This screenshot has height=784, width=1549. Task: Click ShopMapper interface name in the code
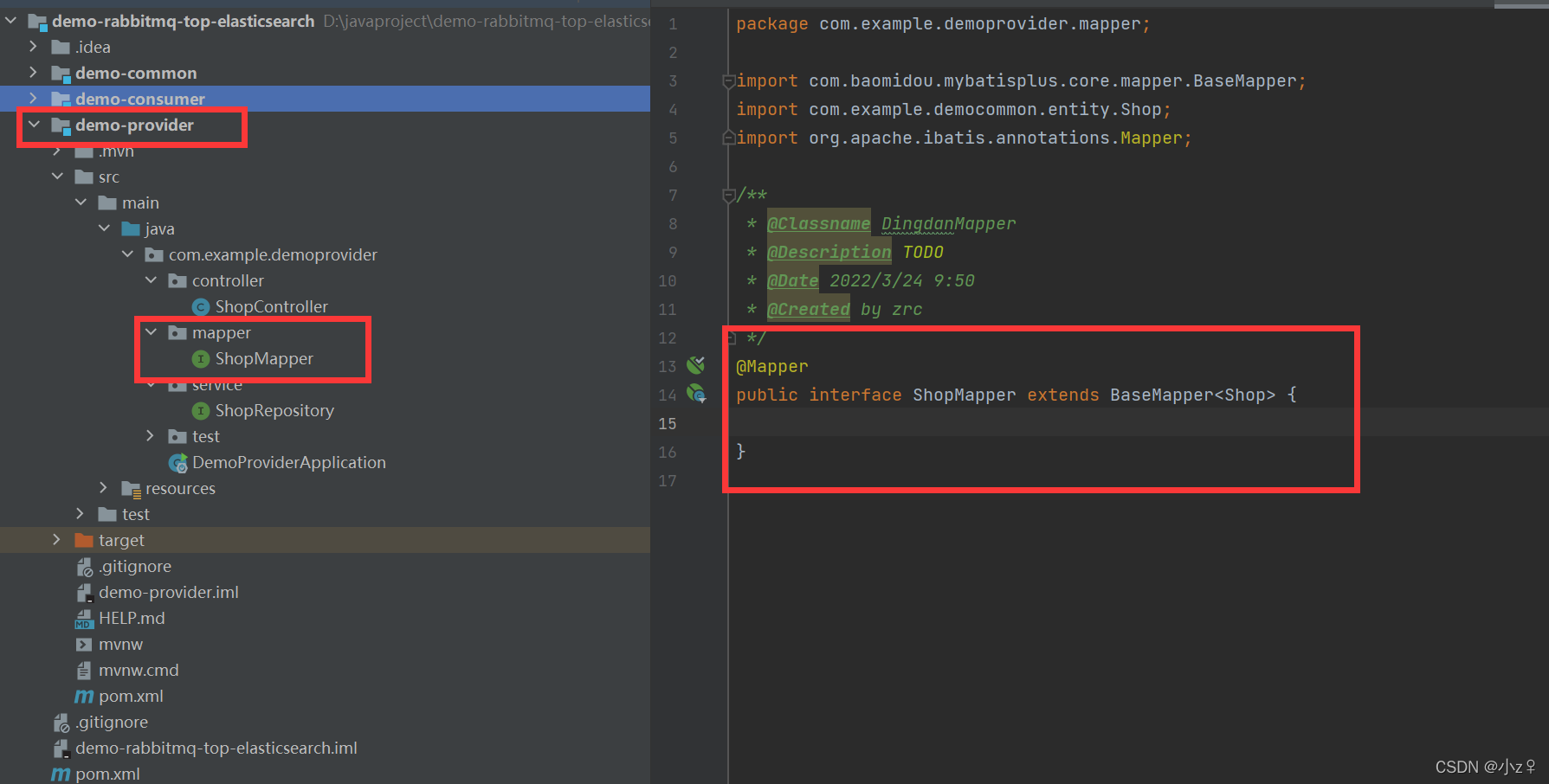pyautogui.click(x=964, y=395)
